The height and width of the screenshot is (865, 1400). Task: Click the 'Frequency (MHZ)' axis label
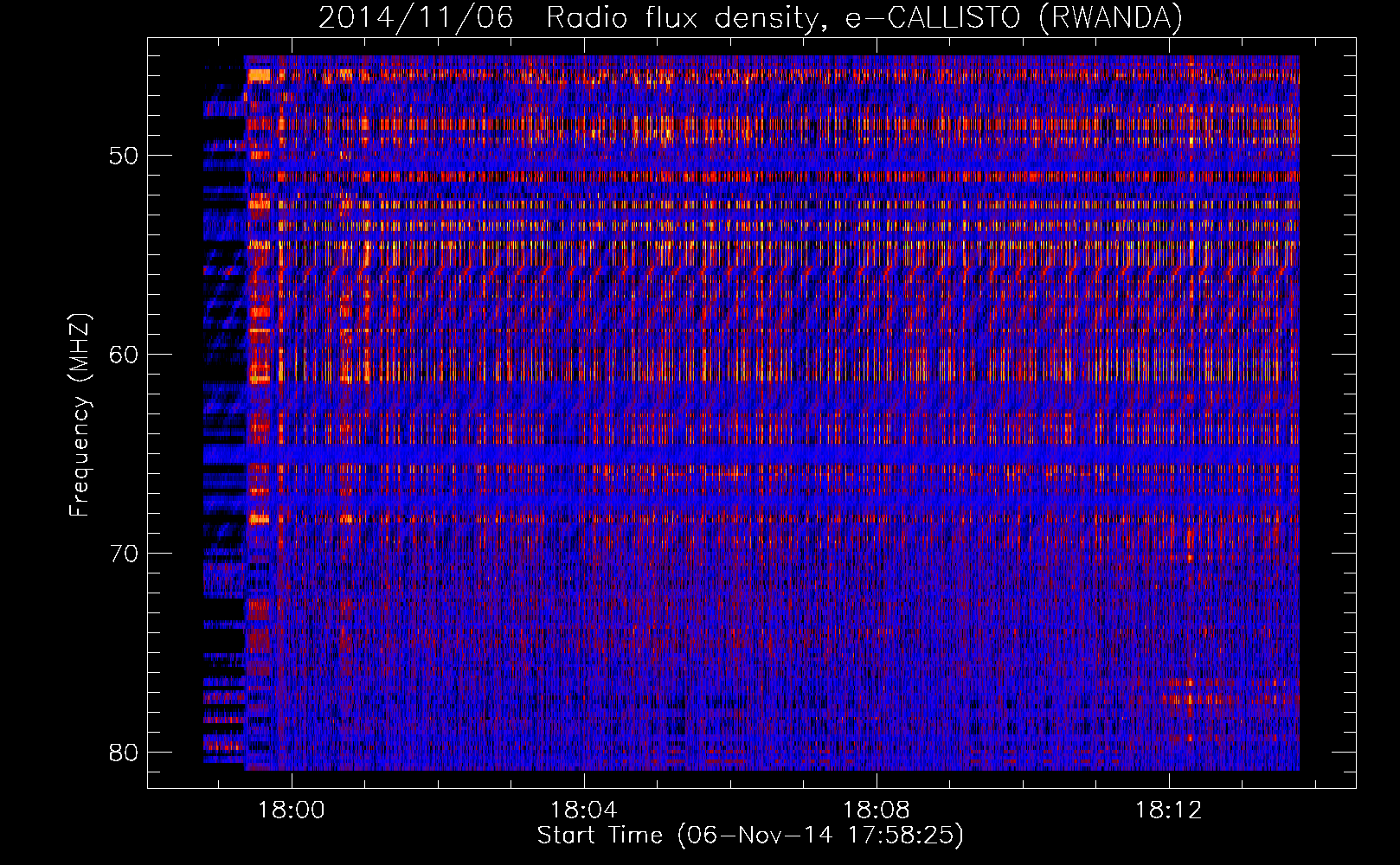click(80, 414)
